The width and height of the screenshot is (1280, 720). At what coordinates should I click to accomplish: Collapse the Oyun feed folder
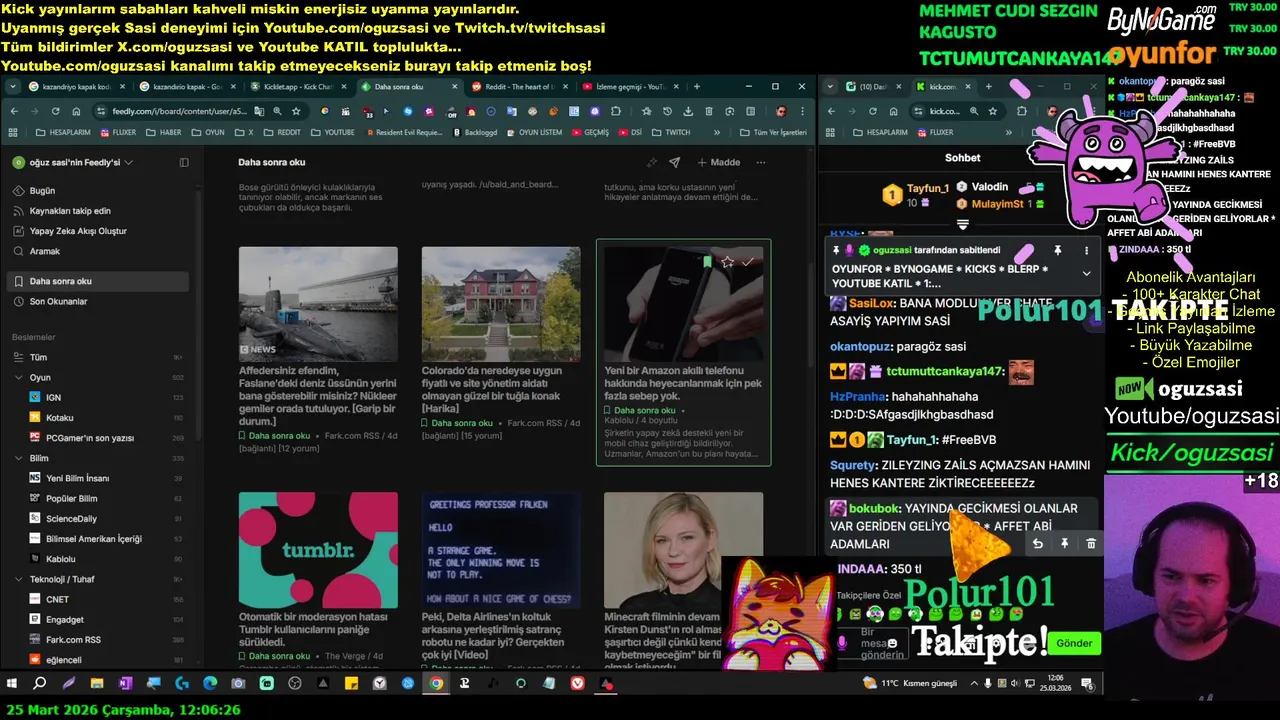(x=19, y=378)
